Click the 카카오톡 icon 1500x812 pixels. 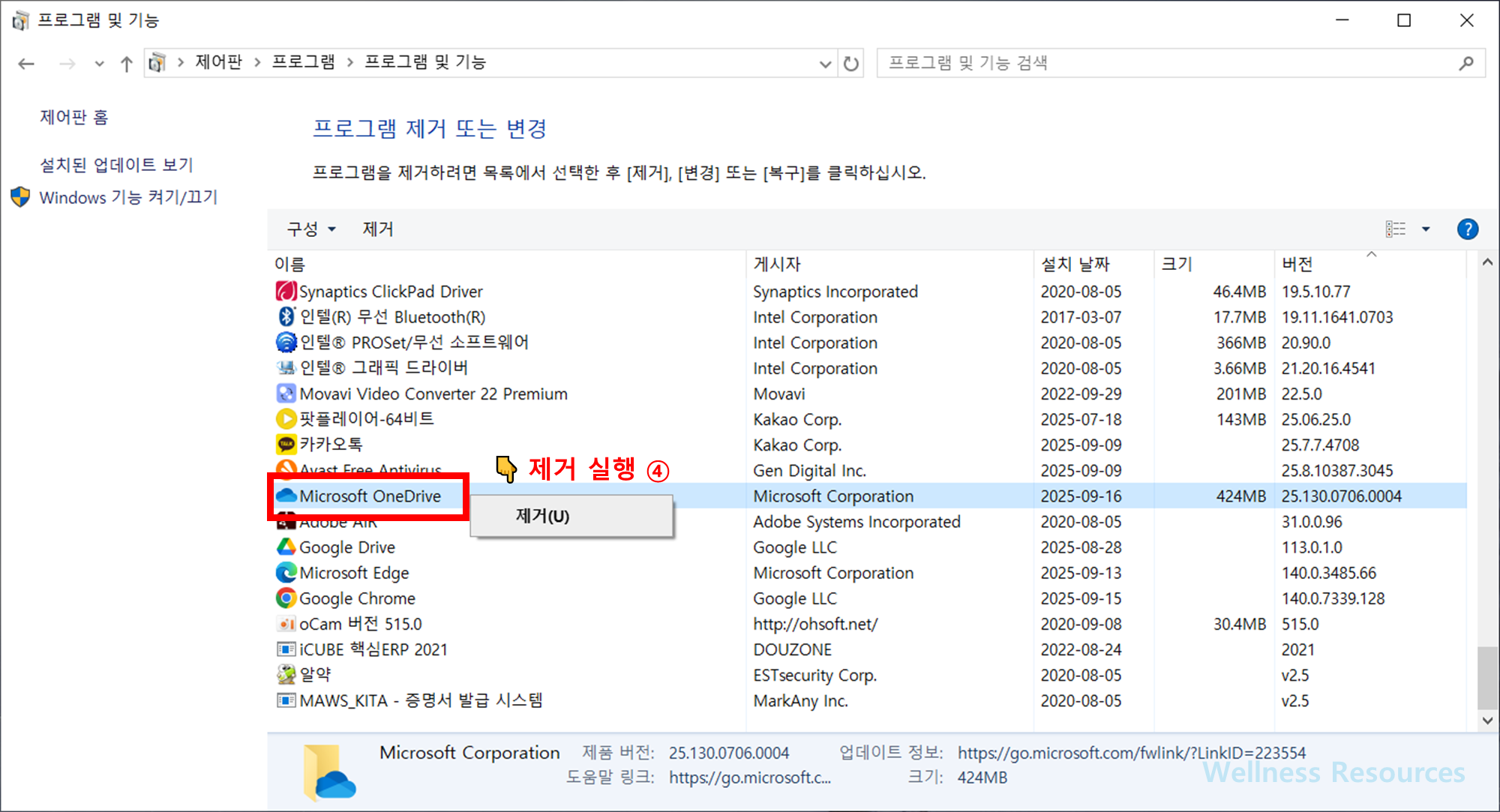(x=286, y=444)
